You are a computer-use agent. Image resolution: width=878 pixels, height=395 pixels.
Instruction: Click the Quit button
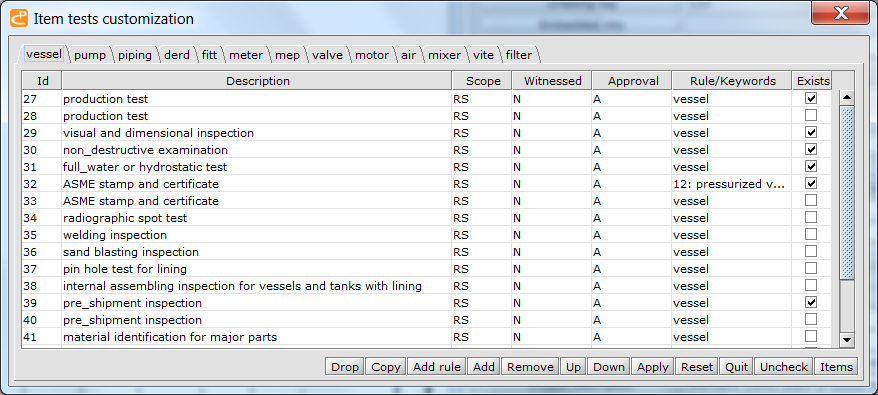(736, 367)
